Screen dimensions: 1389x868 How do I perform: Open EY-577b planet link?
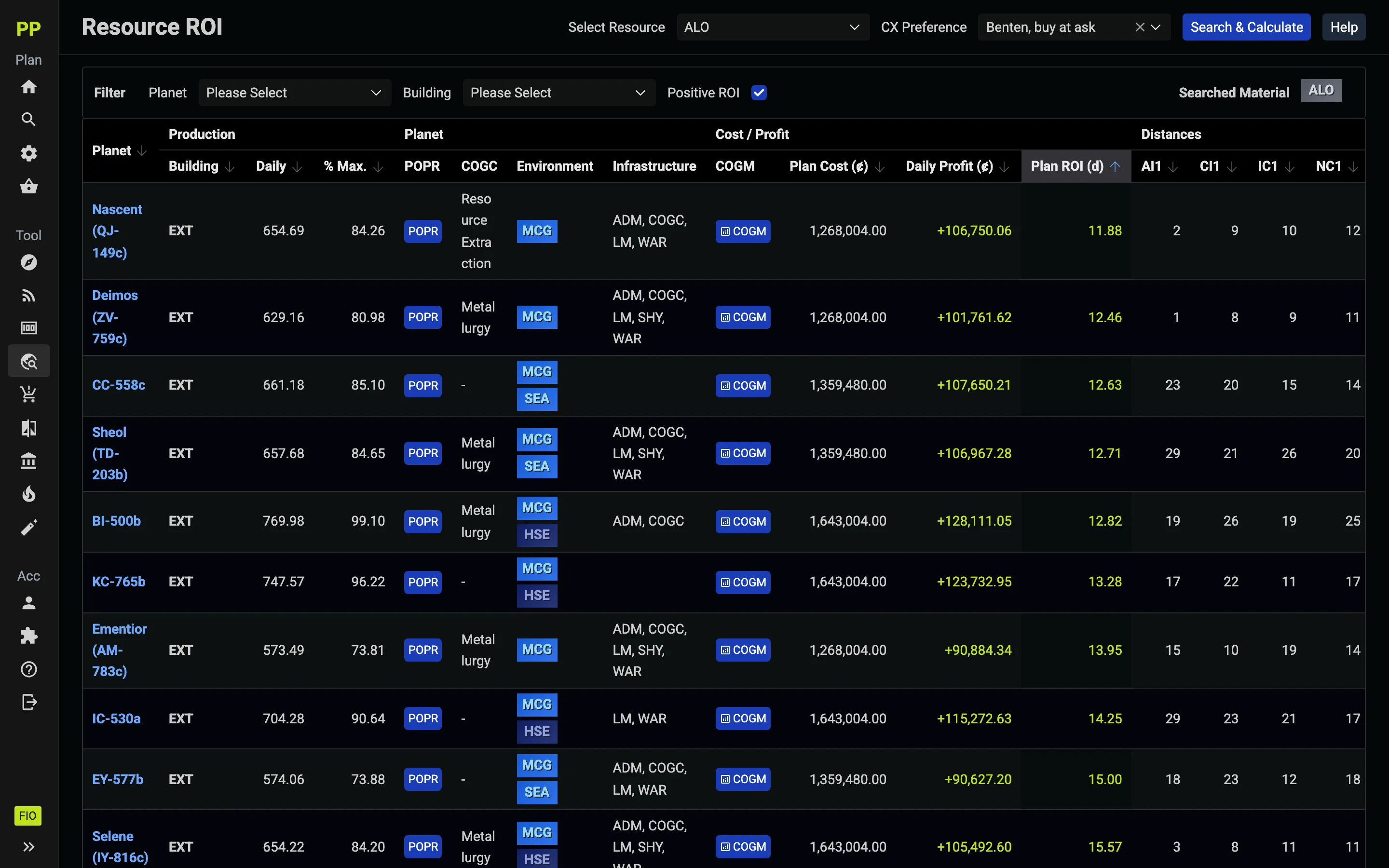coord(118,780)
